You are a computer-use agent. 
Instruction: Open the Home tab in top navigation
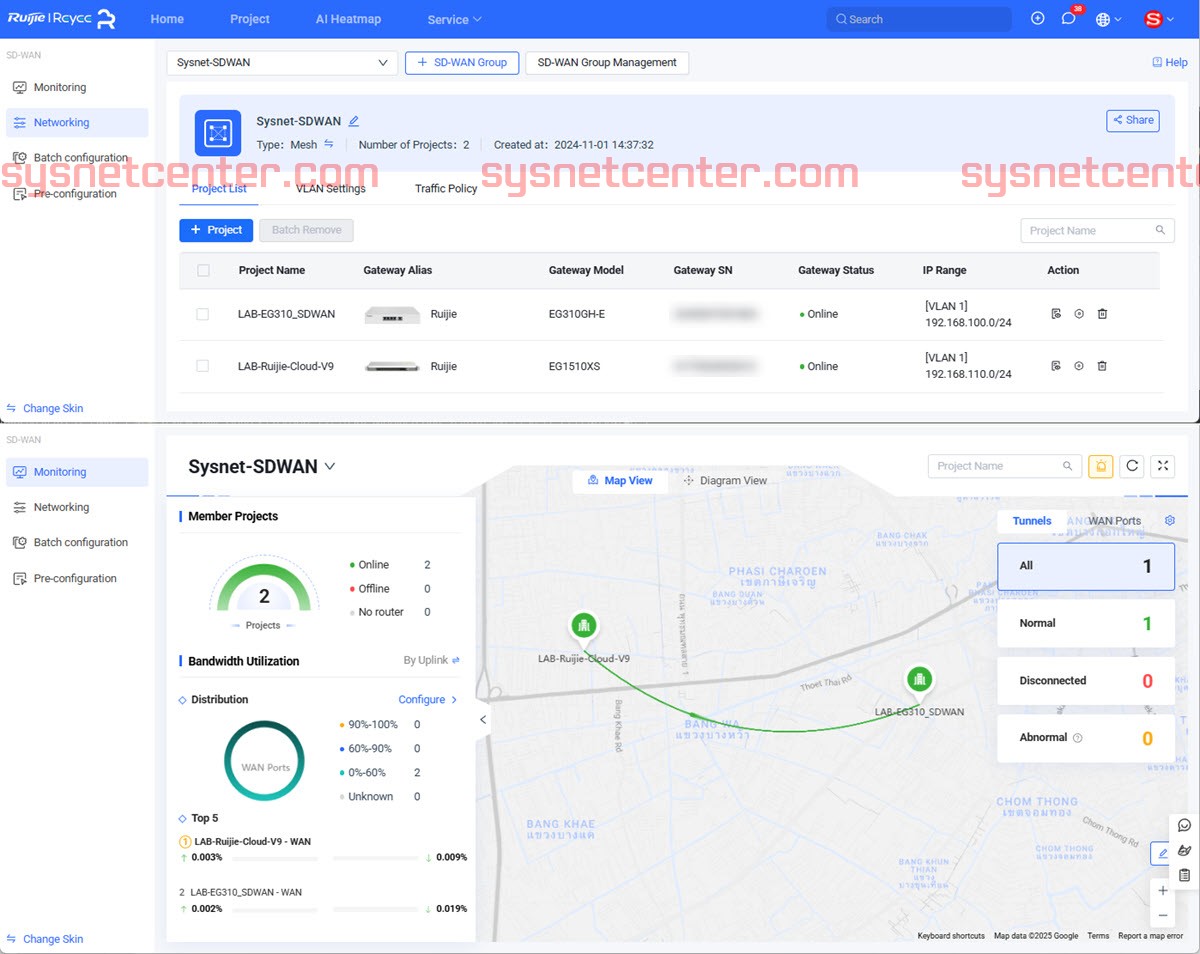pyautogui.click(x=167, y=19)
